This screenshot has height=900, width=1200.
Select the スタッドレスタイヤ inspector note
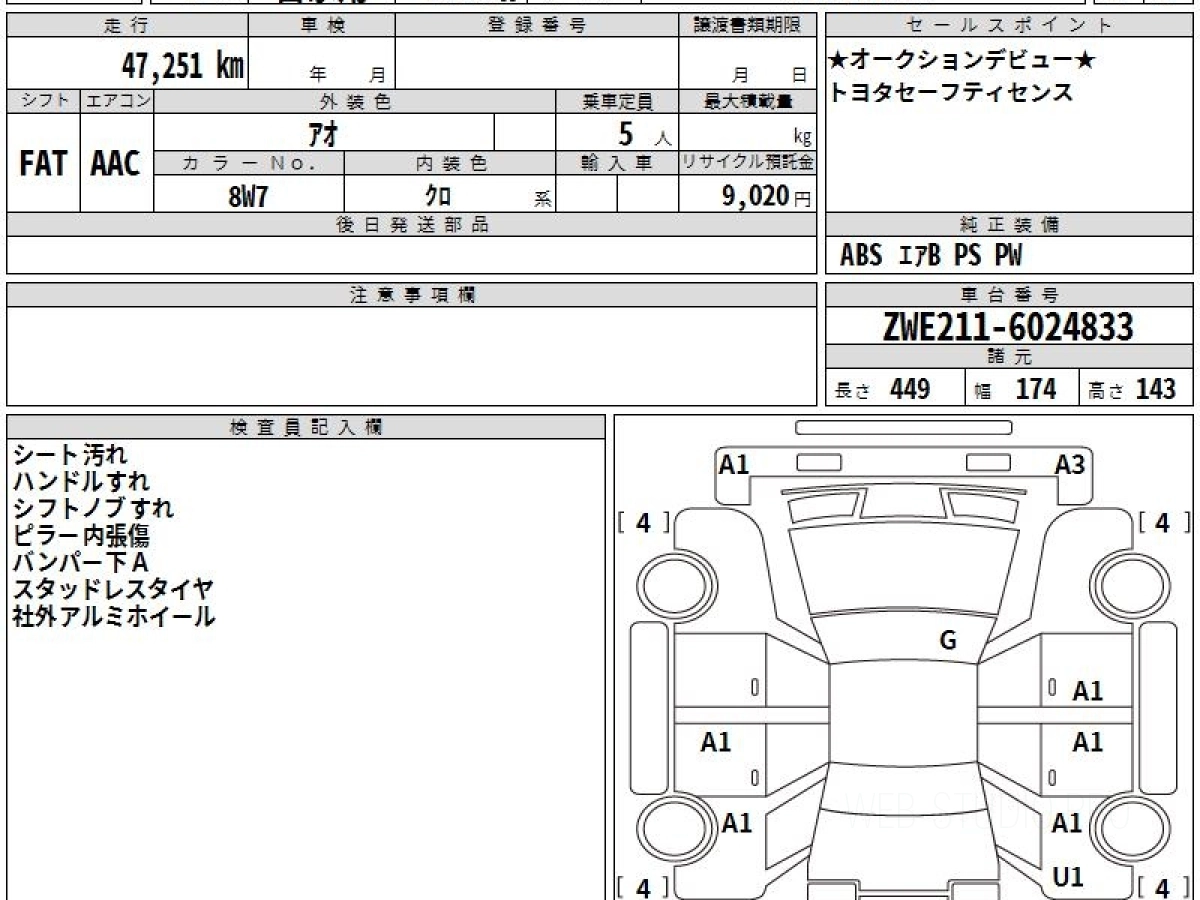[113, 590]
